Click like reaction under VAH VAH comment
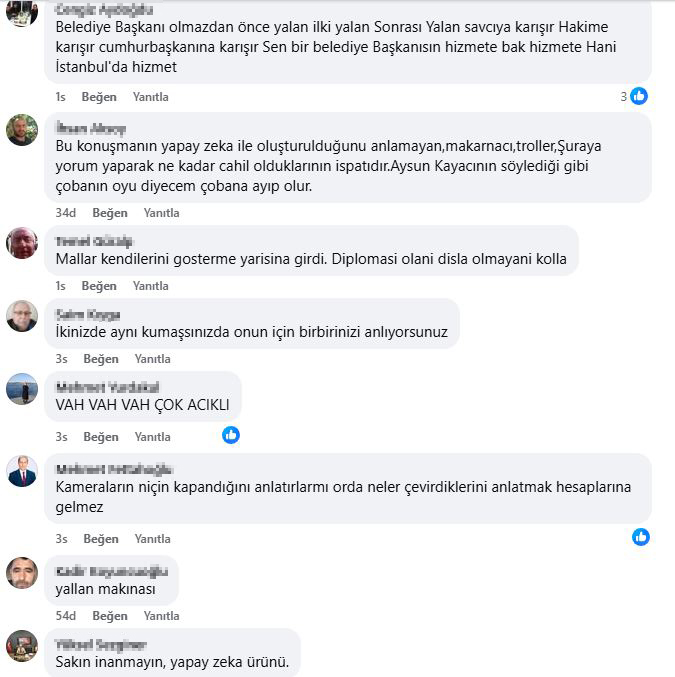Viewport: 675px width, 677px height. (x=231, y=435)
